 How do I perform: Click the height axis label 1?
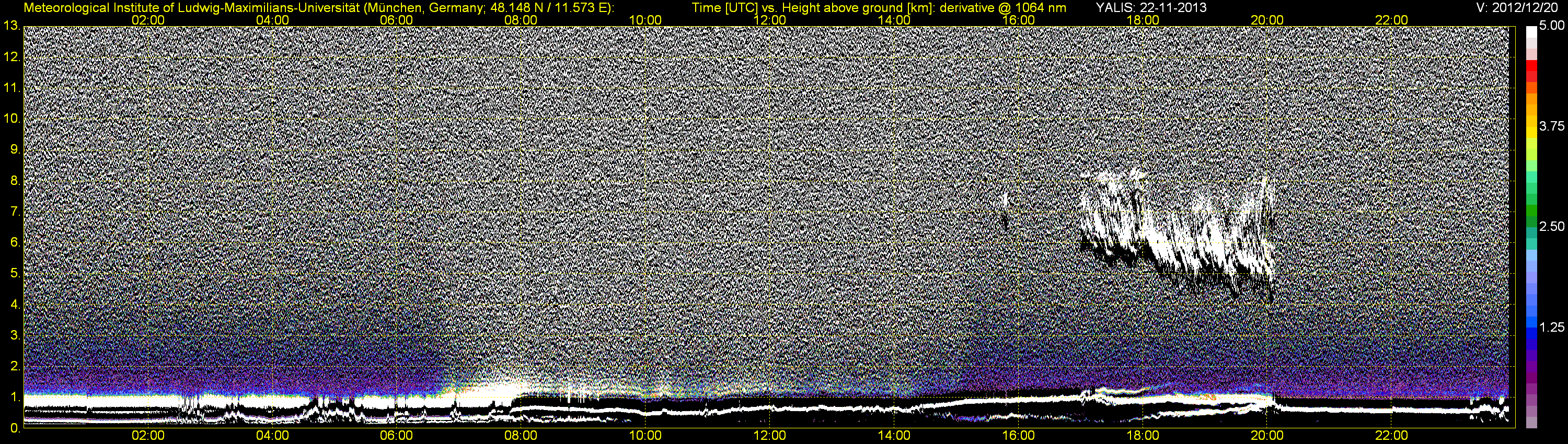coord(15,398)
